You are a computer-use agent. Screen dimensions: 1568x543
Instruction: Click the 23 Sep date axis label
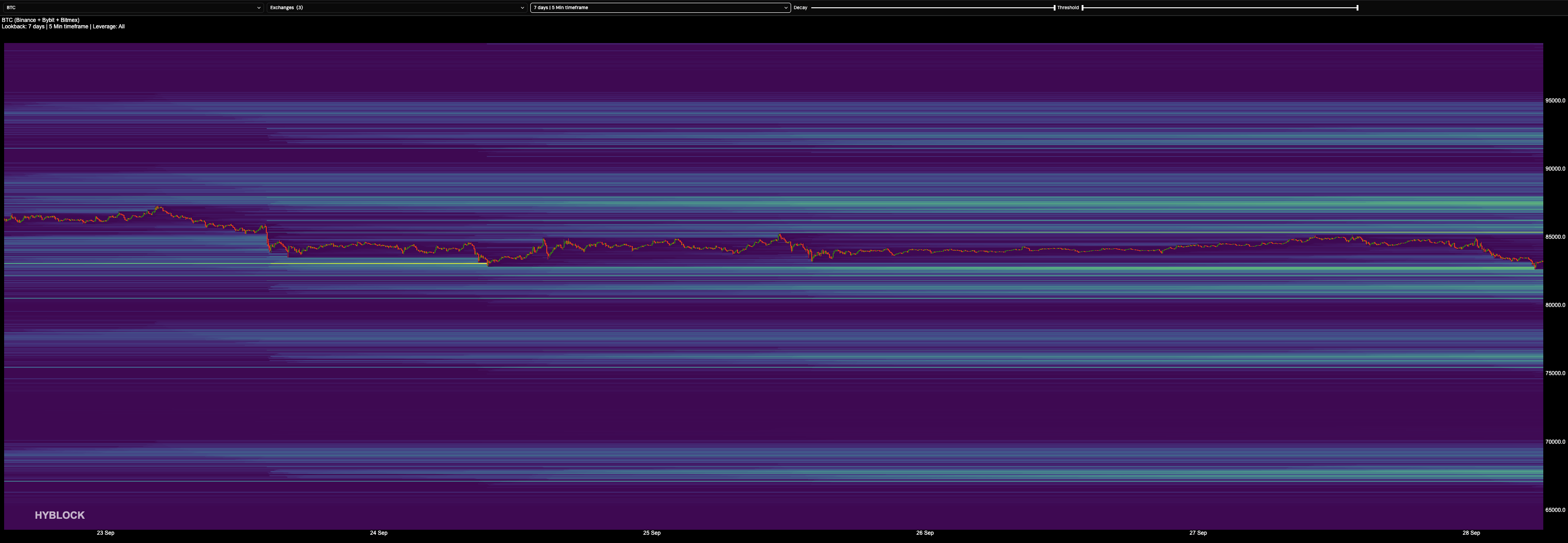pyautogui.click(x=105, y=533)
